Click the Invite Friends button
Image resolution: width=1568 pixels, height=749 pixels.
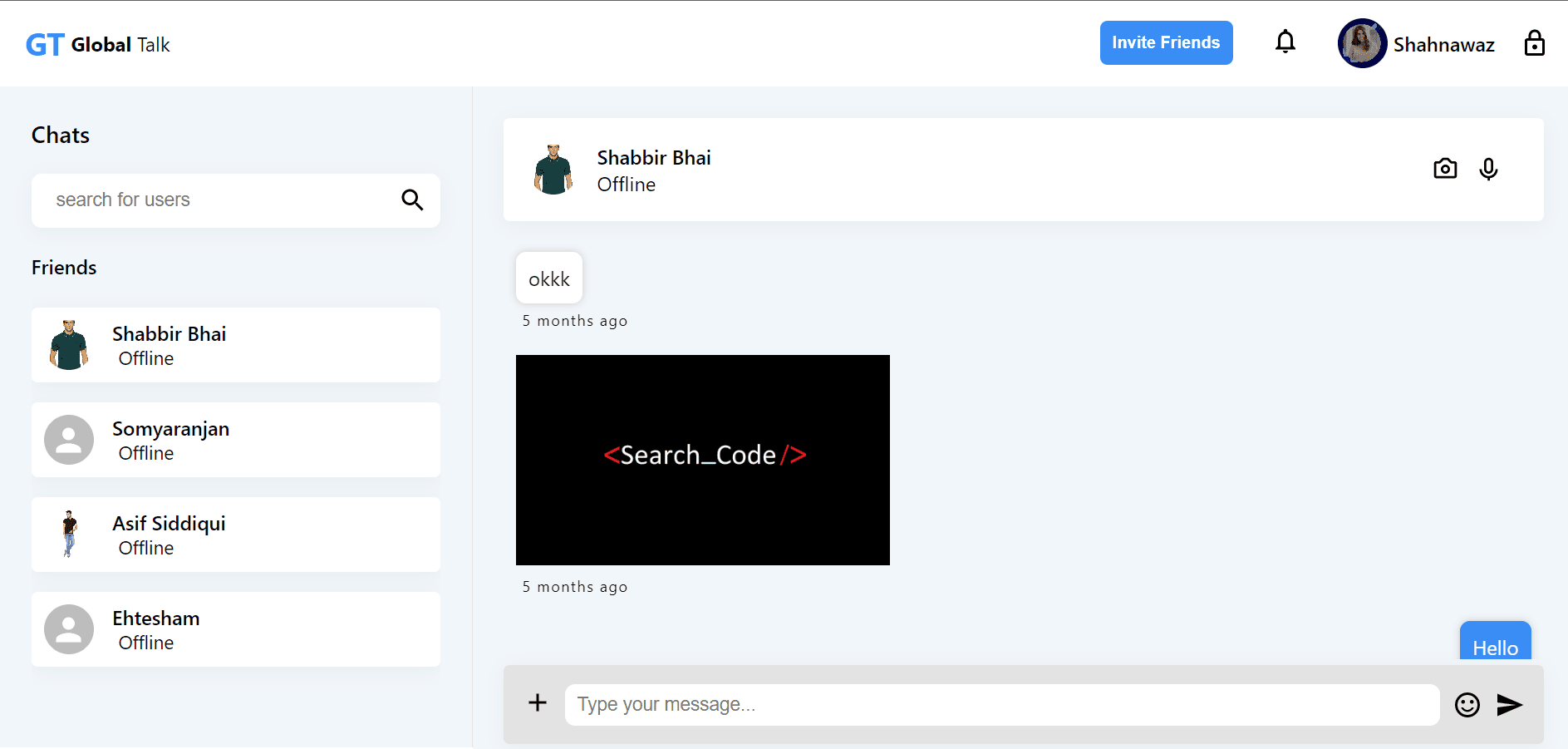point(1166,42)
